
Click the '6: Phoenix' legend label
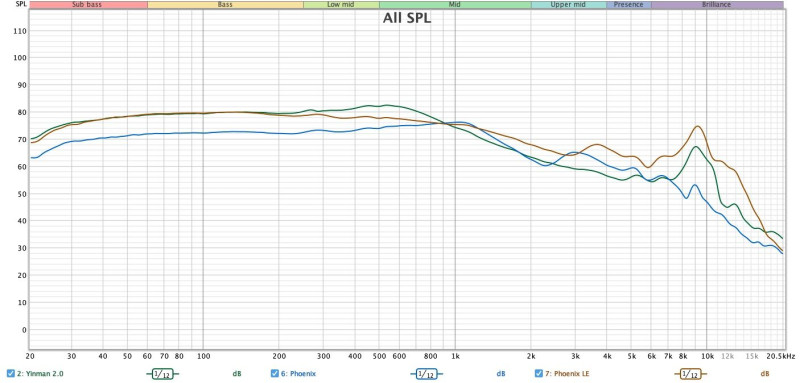(x=298, y=374)
